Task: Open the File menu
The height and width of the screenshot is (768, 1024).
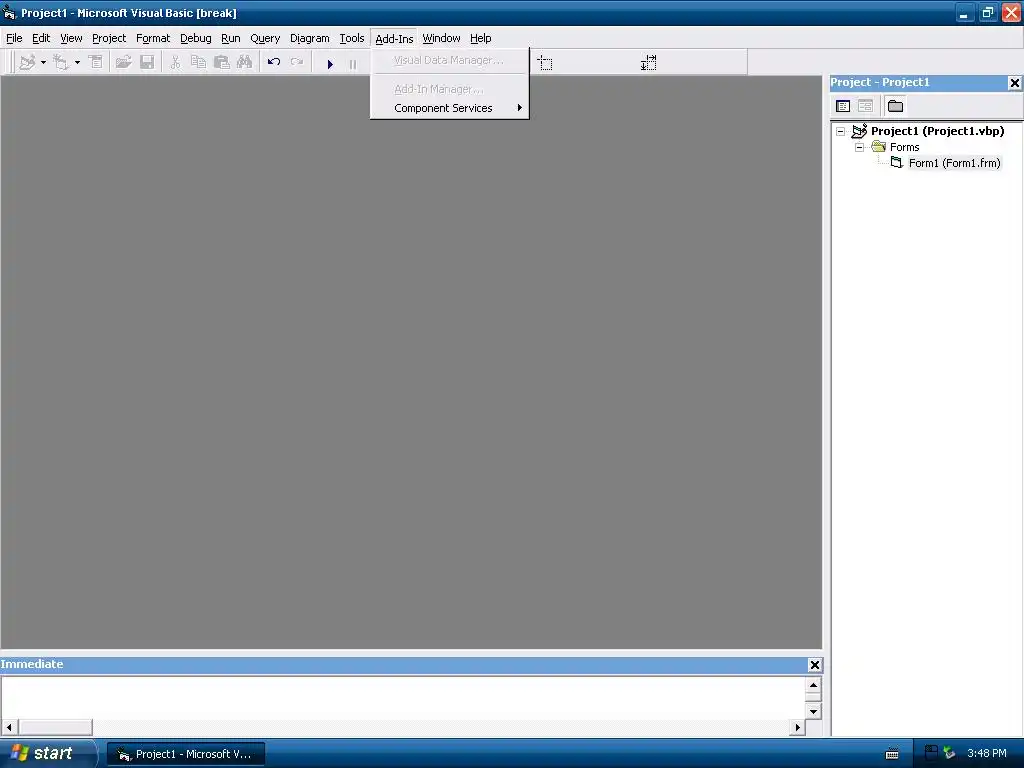Action: pos(14,39)
